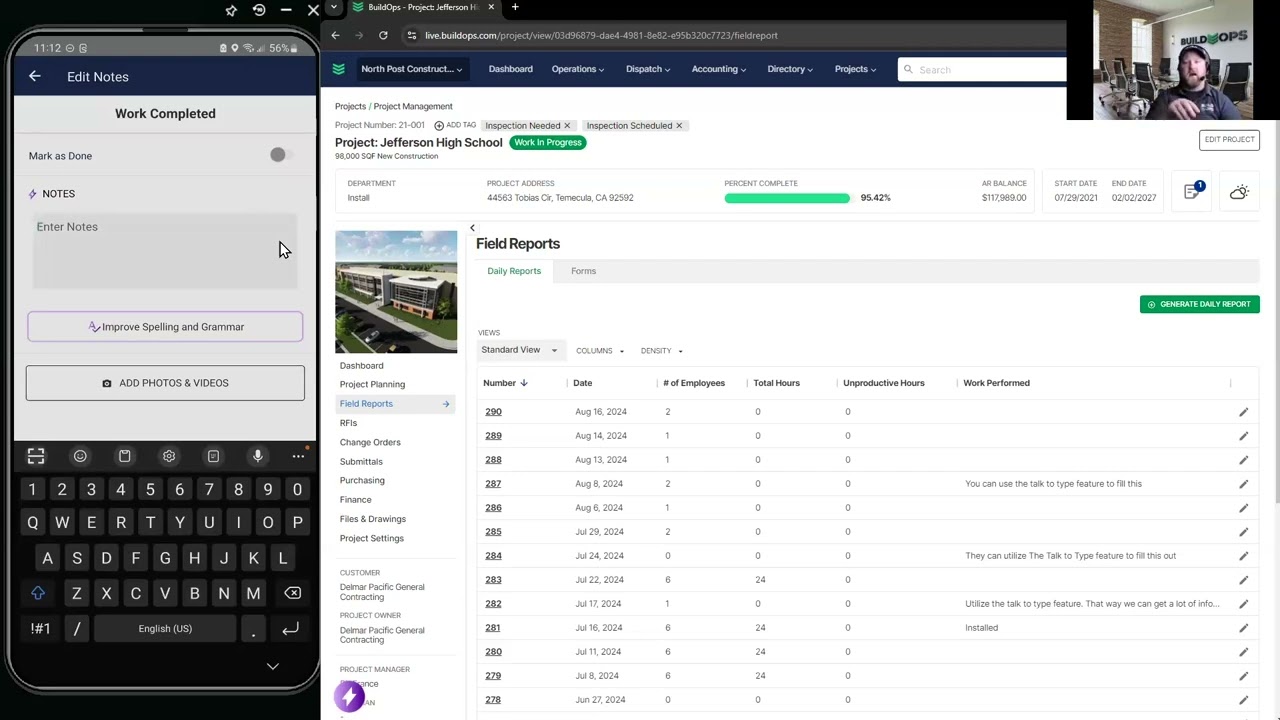Switch to the Forms tab

click(583, 271)
